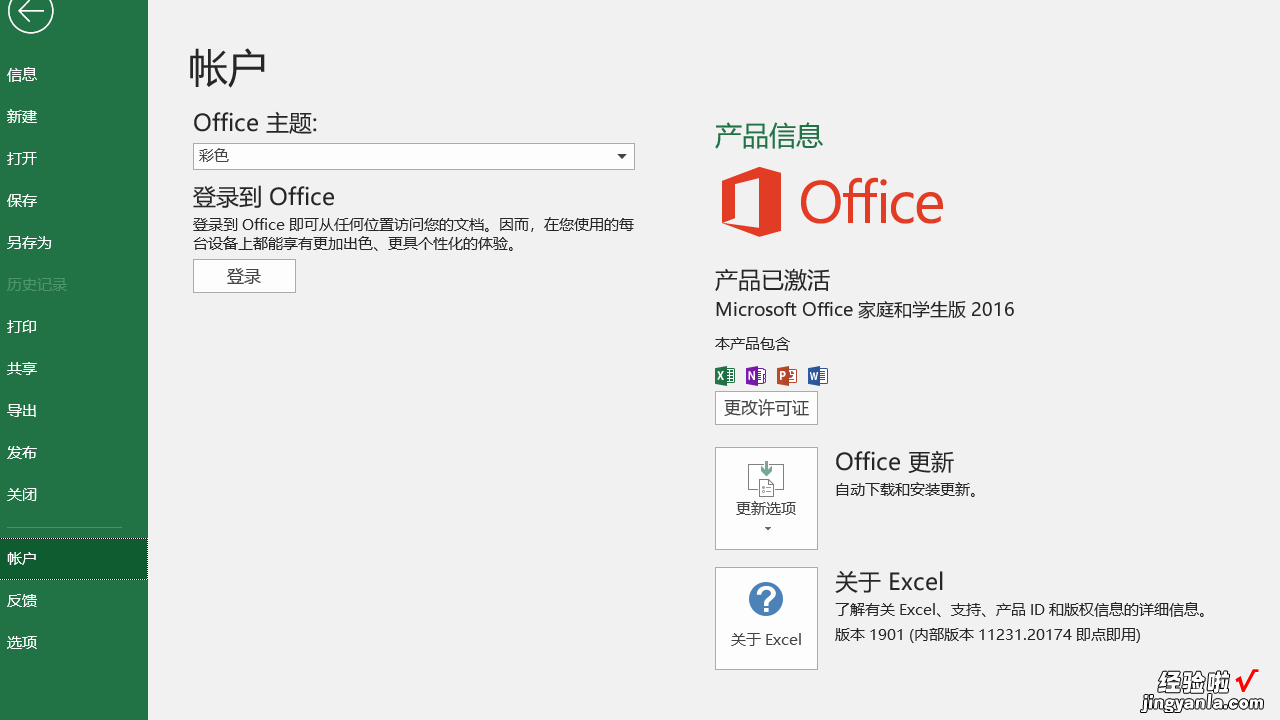Select 发布 in the sidebar
Screen dimensions: 1280x720
74,452
